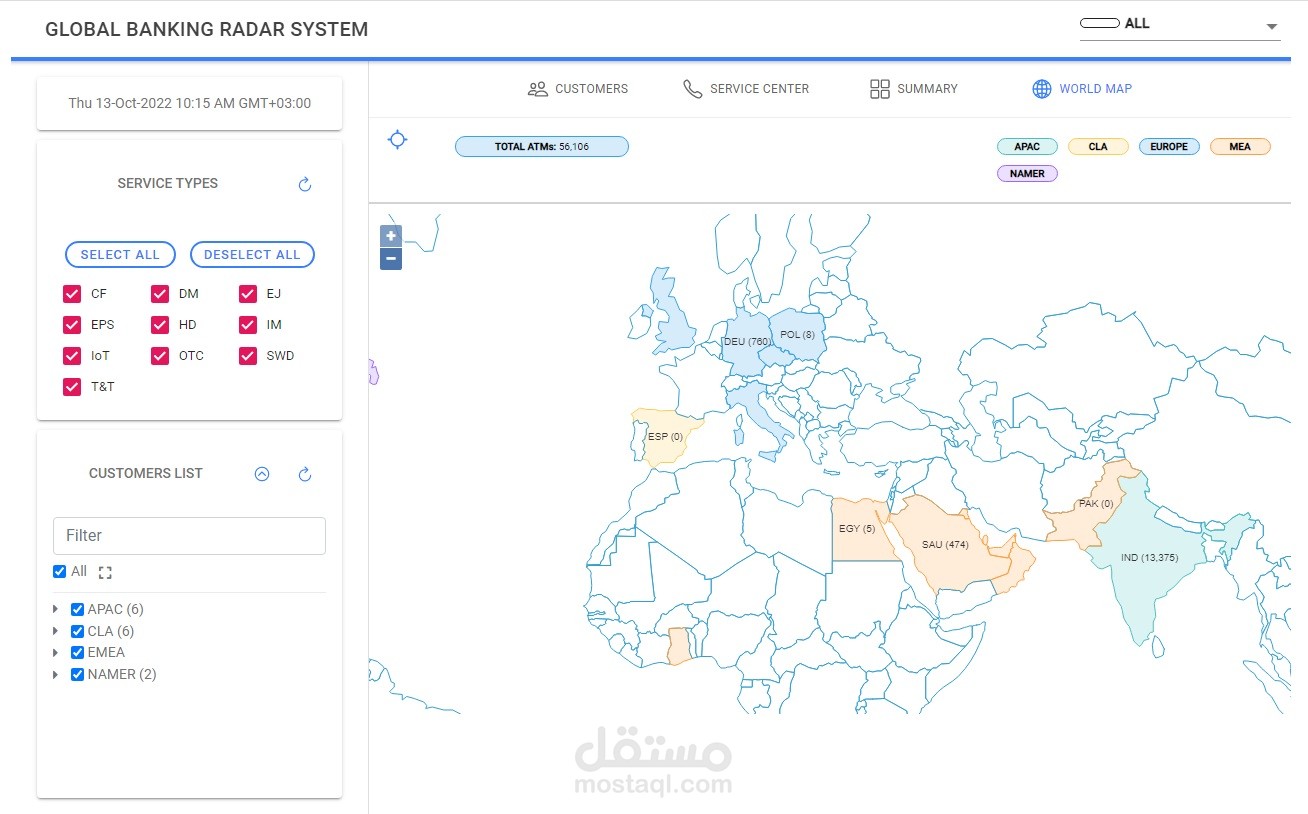This screenshot has width=1308, height=814.
Task: Disable the EPS service type
Action: pyautogui.click(x=72, y=324)
